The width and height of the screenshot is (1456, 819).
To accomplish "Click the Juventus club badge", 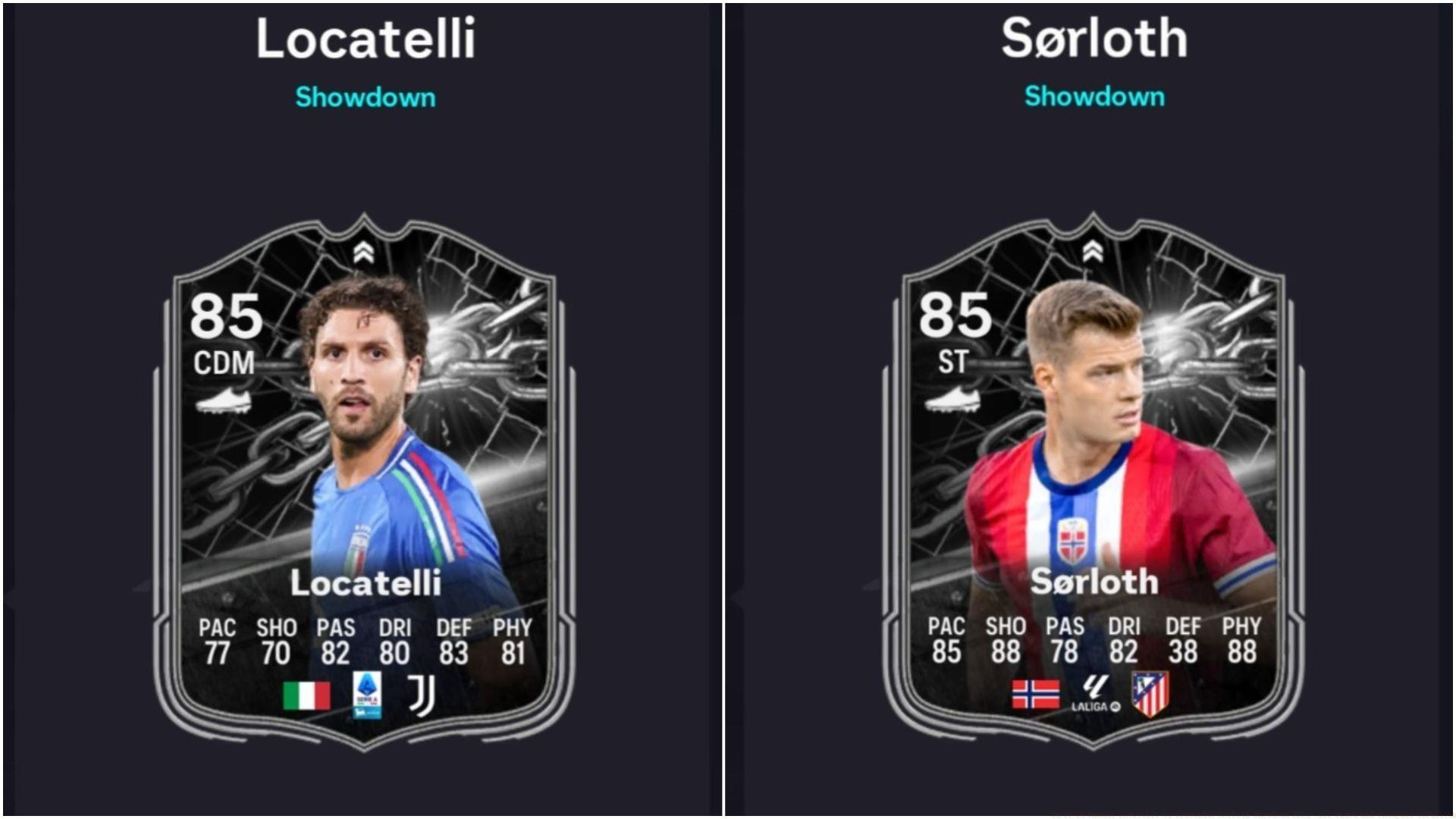I will (x=422, y=695).
